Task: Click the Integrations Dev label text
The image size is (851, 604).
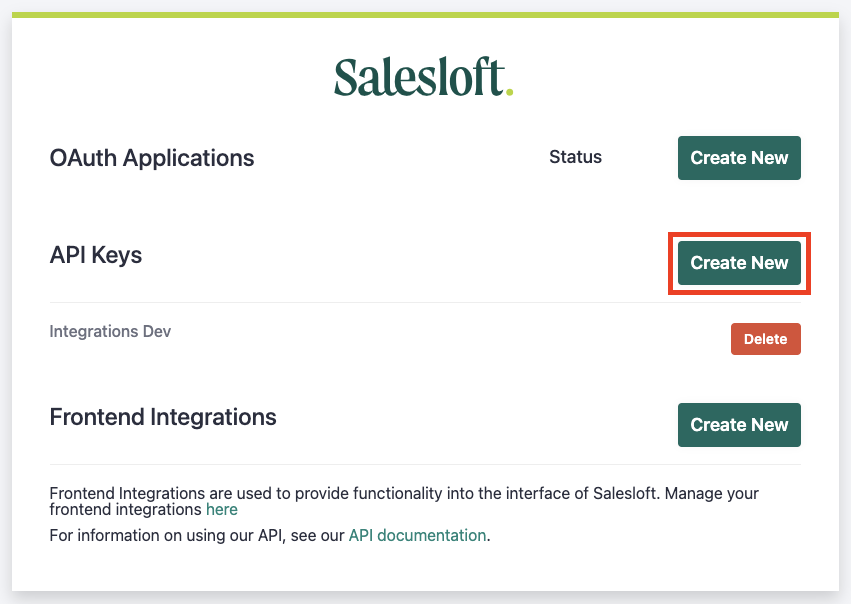Action: click(110, 331)
